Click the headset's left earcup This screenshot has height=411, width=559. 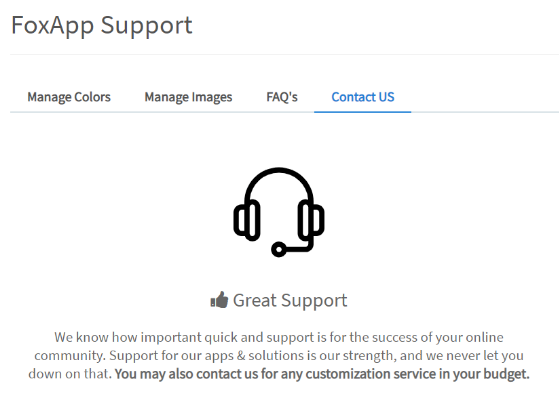coord(247,220)
